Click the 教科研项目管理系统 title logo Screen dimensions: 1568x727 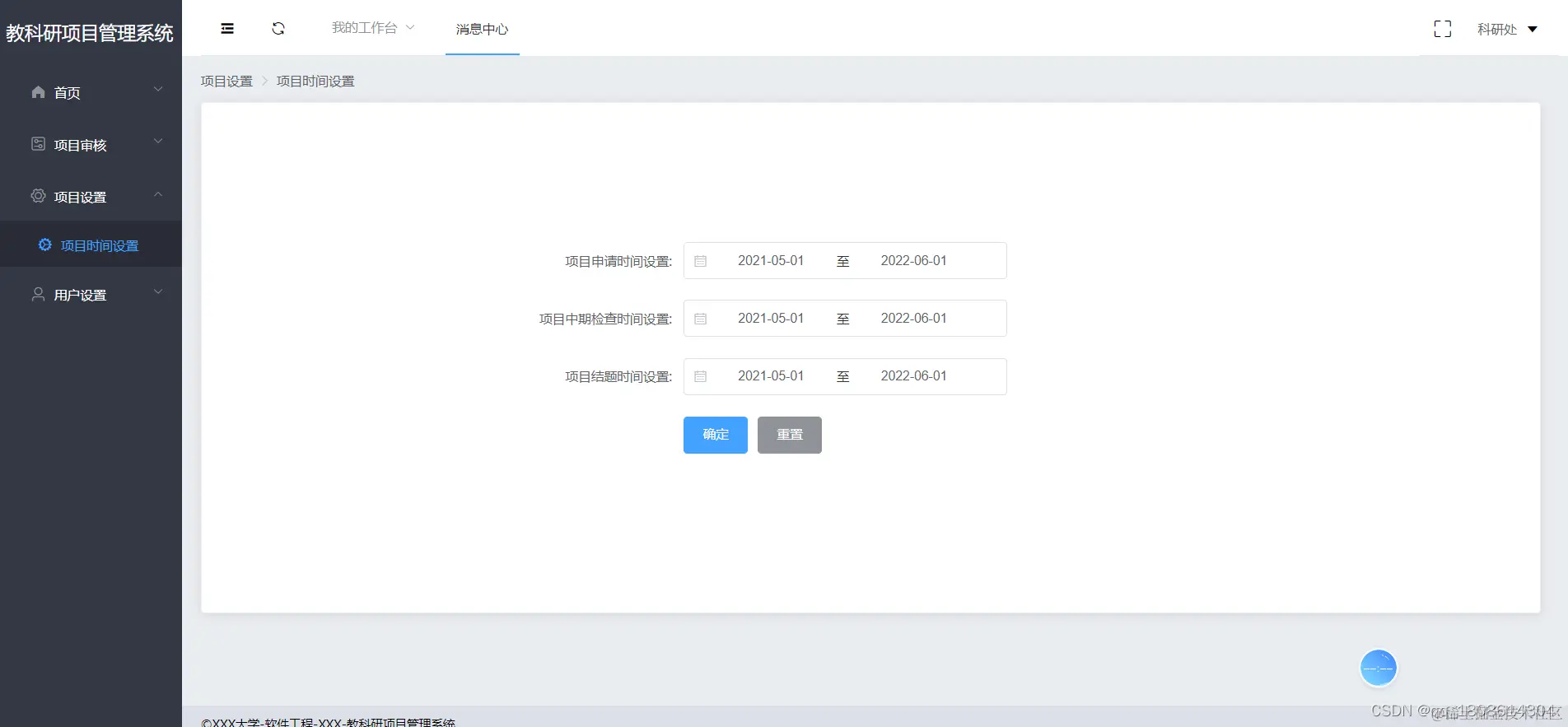90,33
